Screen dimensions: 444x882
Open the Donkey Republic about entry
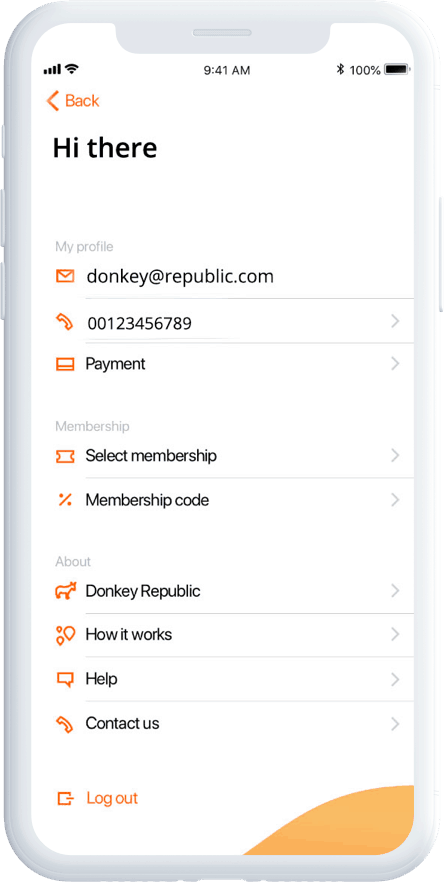[234, 591]
